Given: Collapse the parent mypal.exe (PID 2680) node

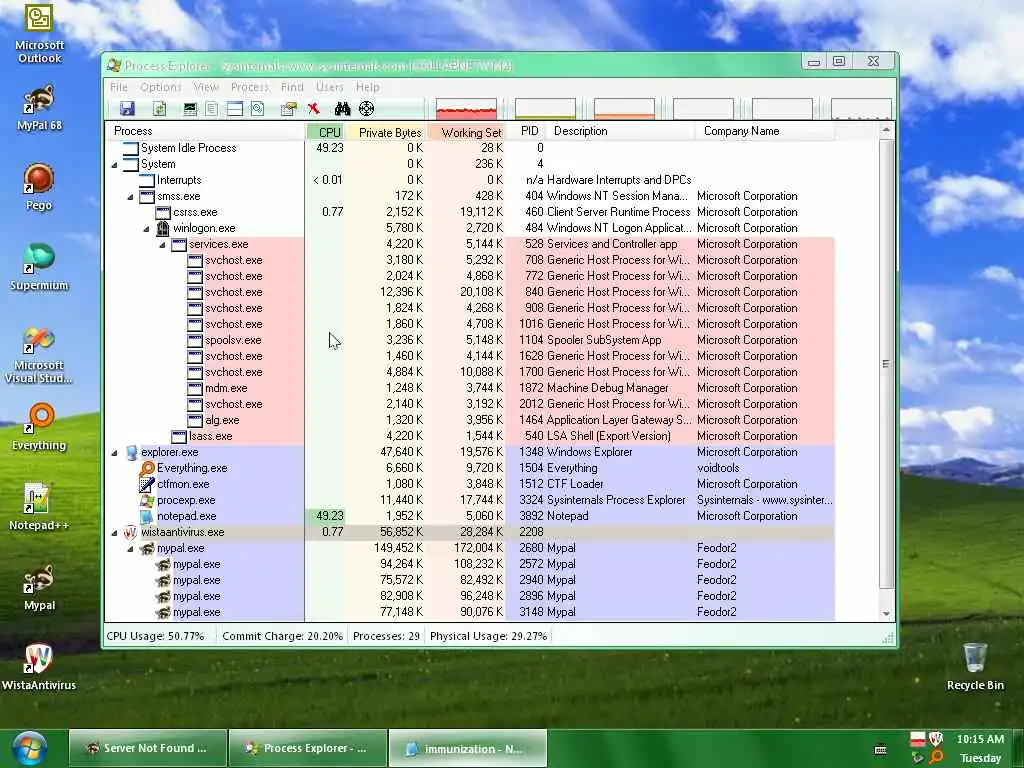Looking at the screenshot, I should [x=130, y=549].
